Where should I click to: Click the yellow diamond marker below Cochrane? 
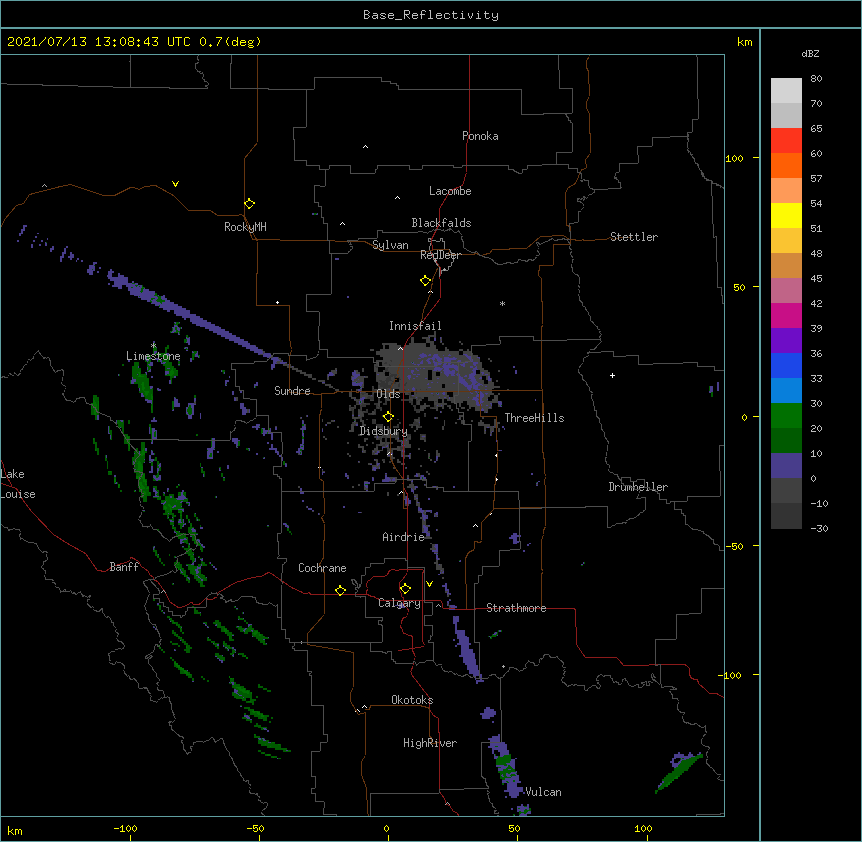tap(340, 590)
